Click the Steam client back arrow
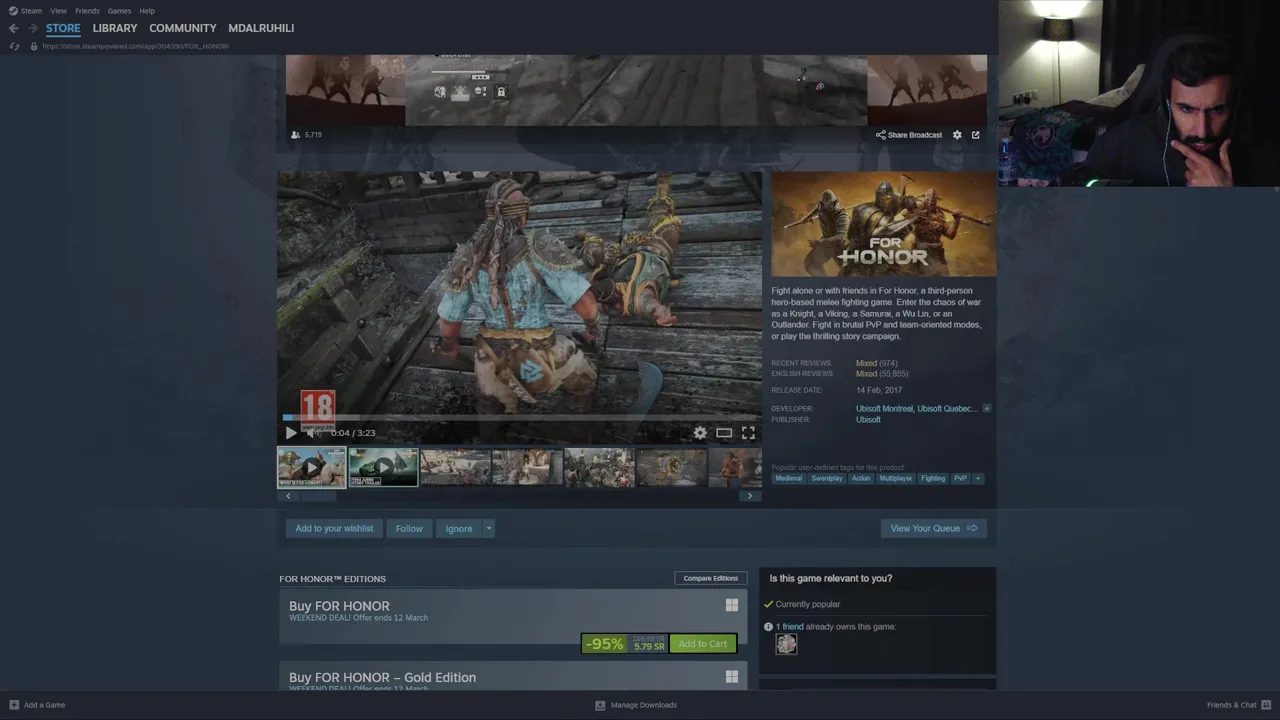Screen dimensions: 1280x720 13,28
